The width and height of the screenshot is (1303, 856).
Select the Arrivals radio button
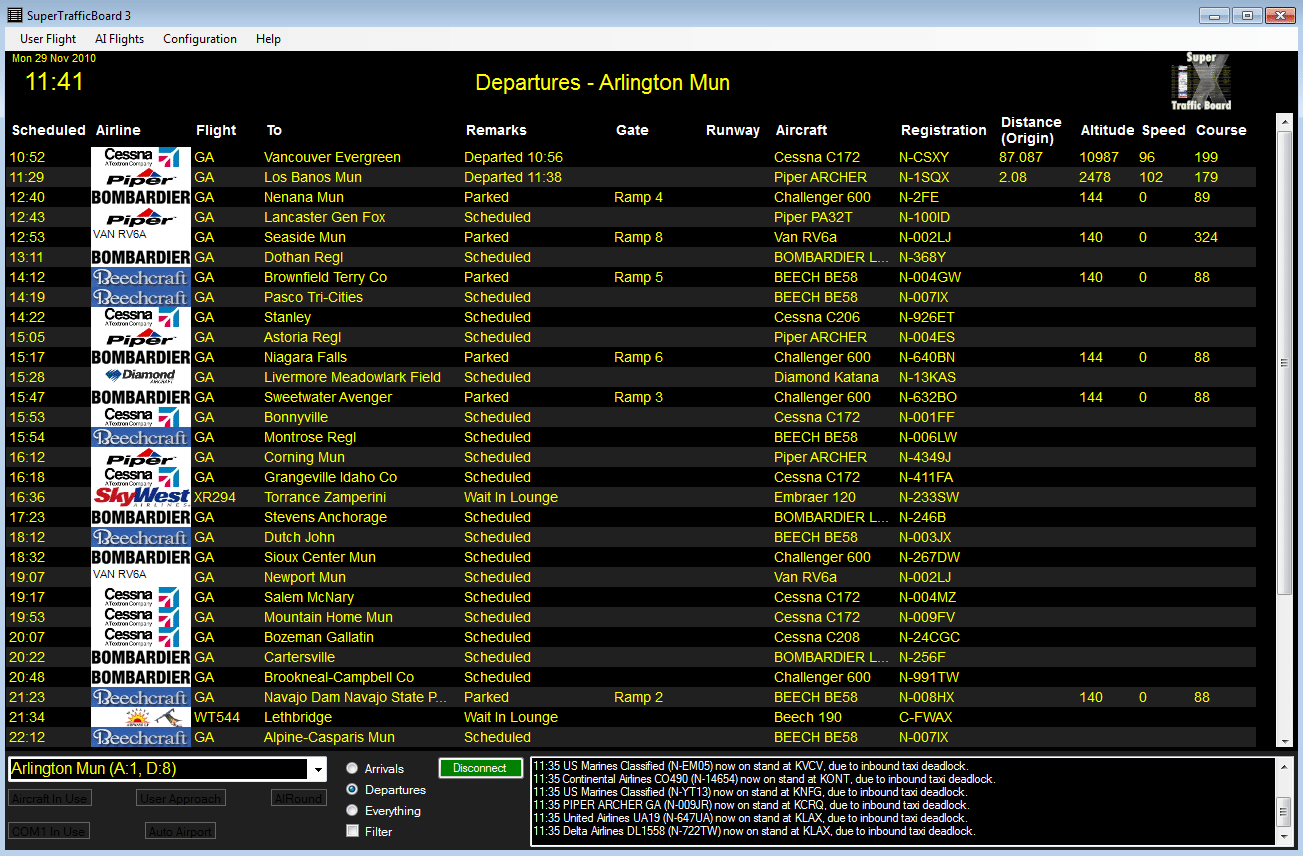click(352, 769)
